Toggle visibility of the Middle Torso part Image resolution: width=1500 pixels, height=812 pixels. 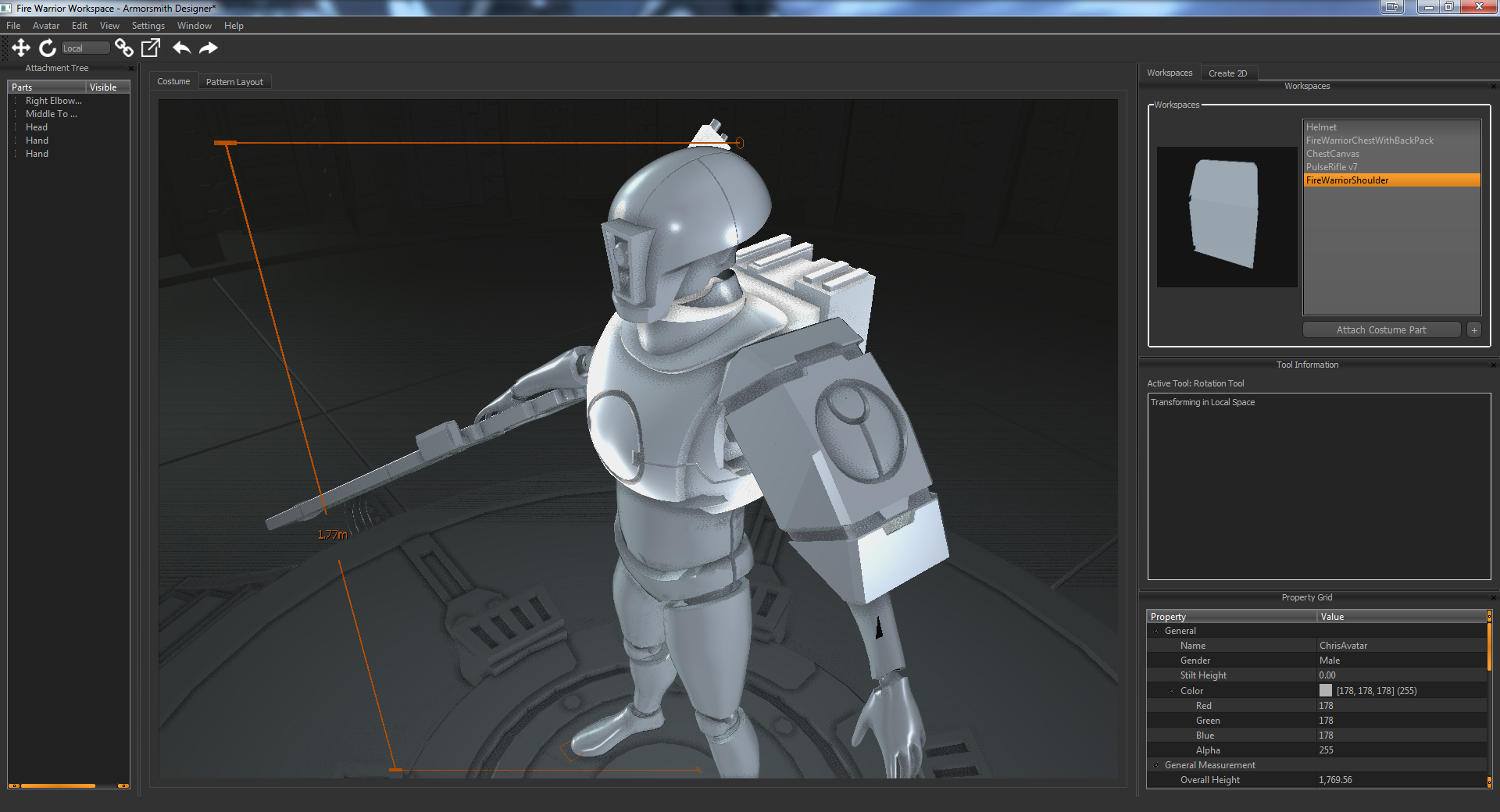click(x=105, y=113)
